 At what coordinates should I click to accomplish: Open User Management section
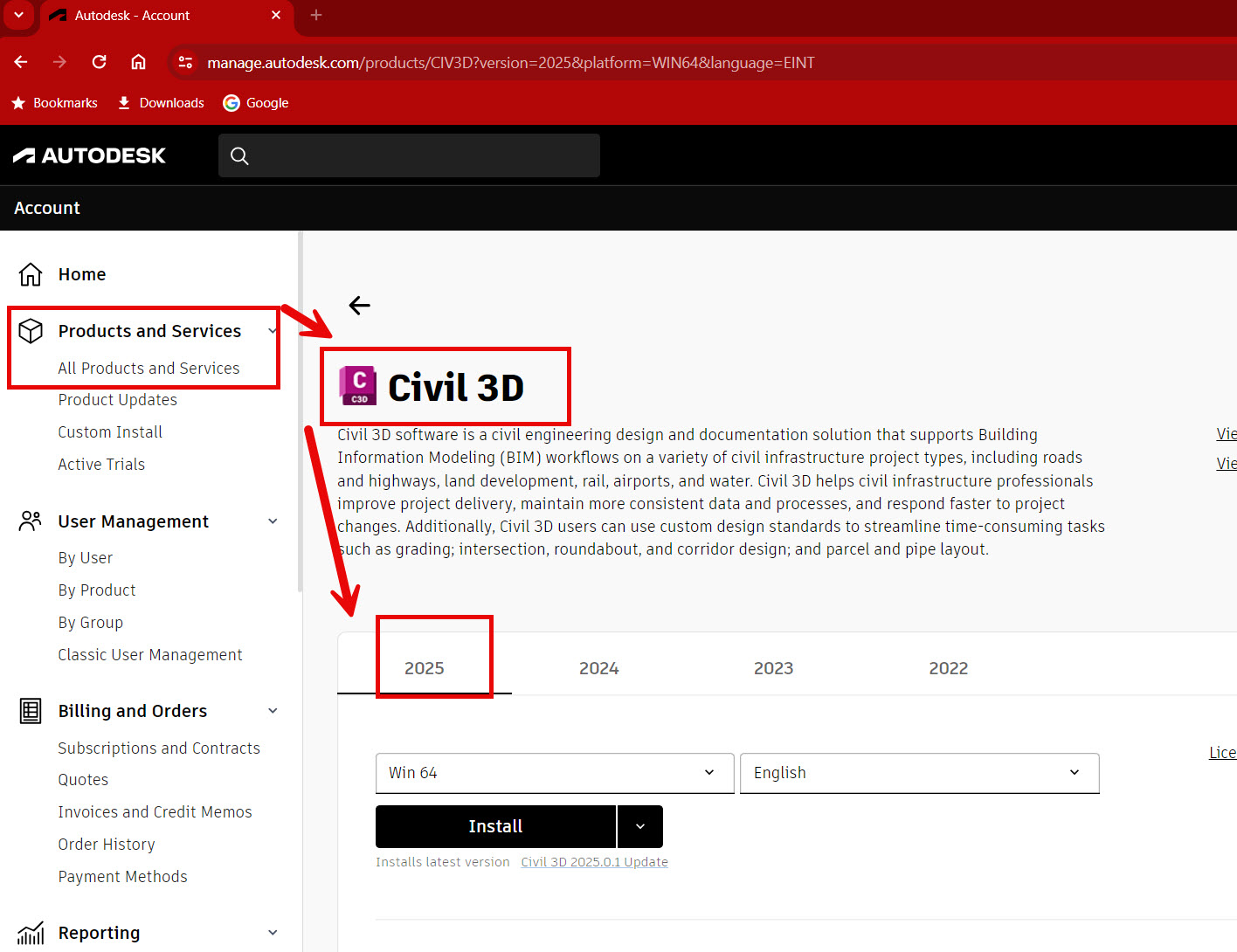[x=133, y=521]
